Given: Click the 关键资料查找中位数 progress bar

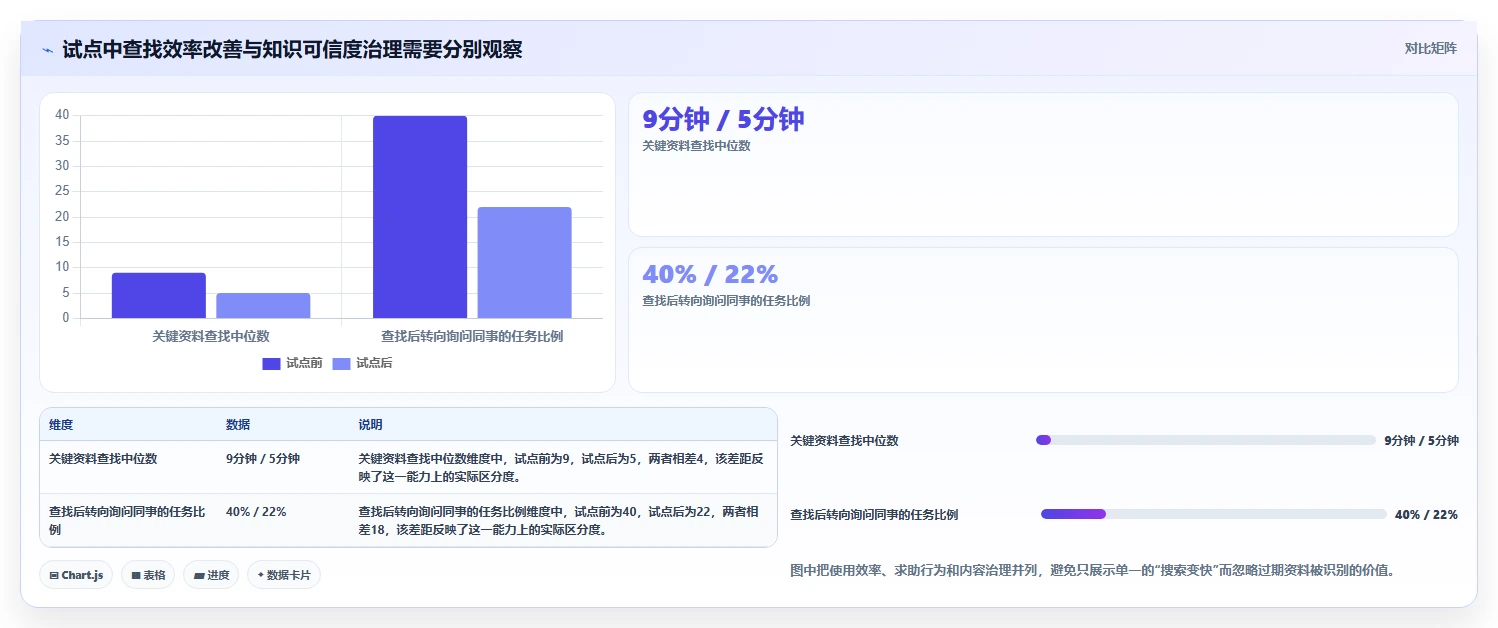Looking at the screenshot, I should [1206, 440].
